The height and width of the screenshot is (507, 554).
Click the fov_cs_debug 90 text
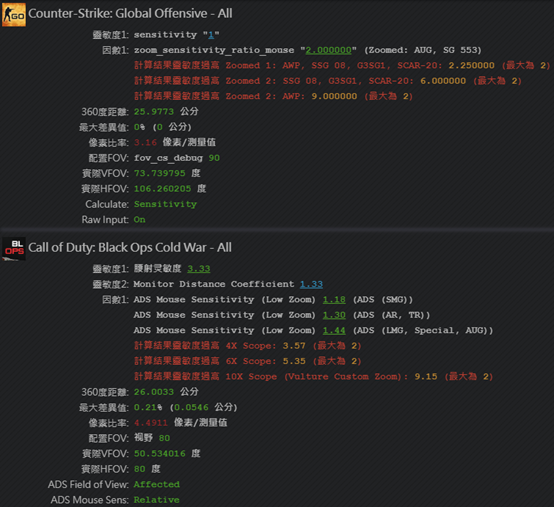[177, 158]
